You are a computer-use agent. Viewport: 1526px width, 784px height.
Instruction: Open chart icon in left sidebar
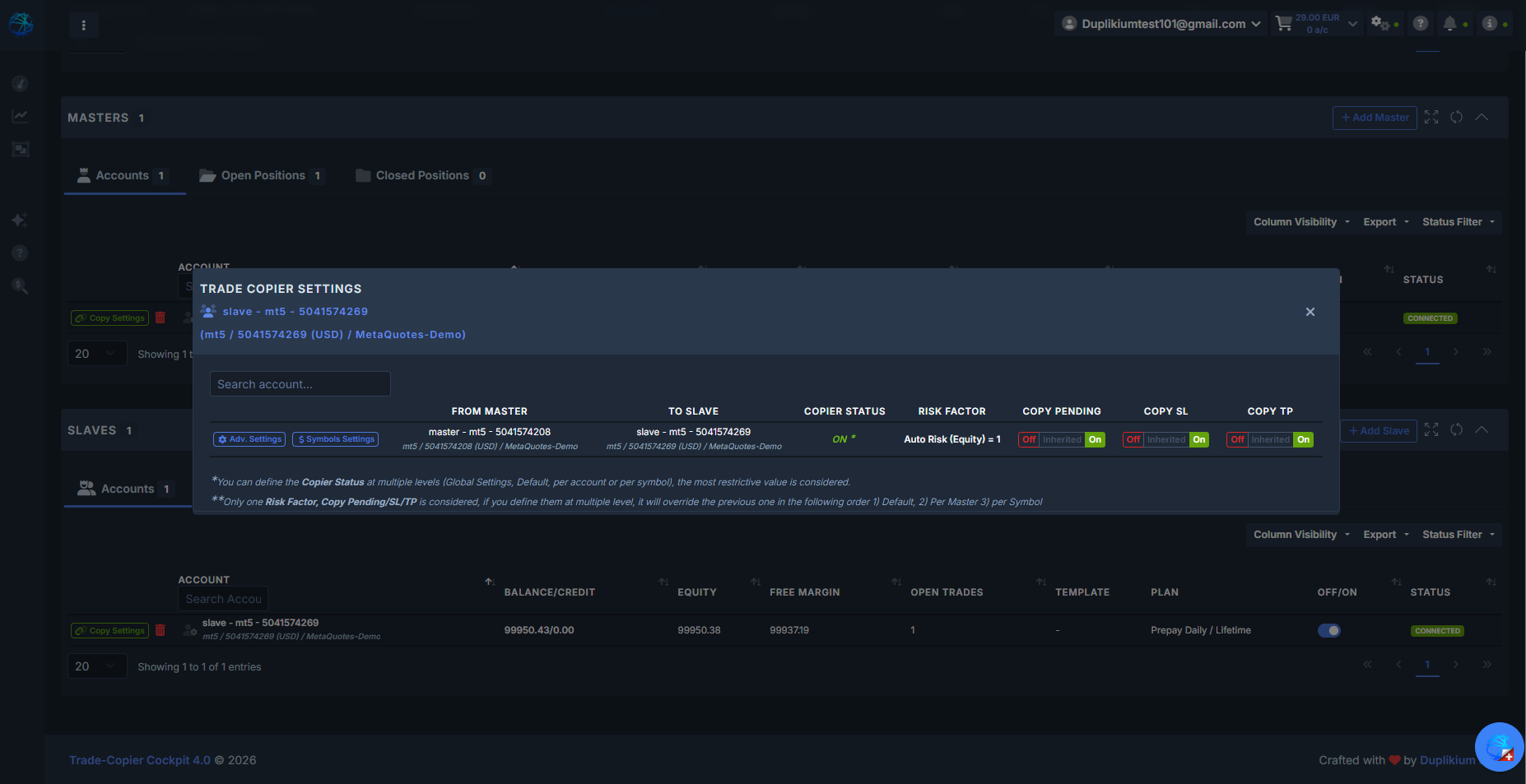(21, 116)
